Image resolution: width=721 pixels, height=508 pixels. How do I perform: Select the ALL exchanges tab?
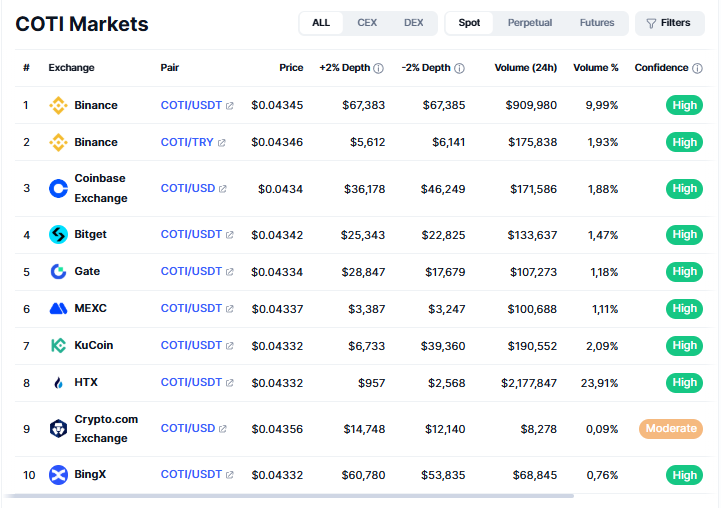tap(321, 23)
